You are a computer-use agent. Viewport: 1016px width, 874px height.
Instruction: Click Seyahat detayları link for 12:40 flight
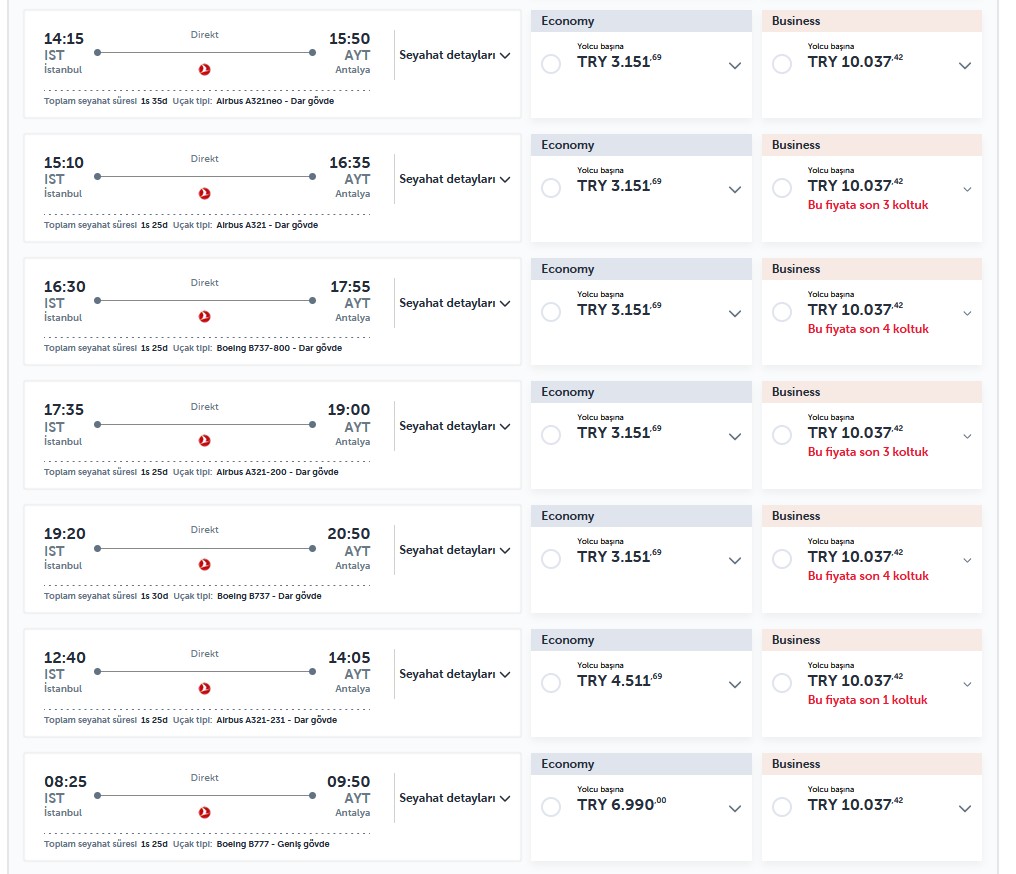click(455, 674)
